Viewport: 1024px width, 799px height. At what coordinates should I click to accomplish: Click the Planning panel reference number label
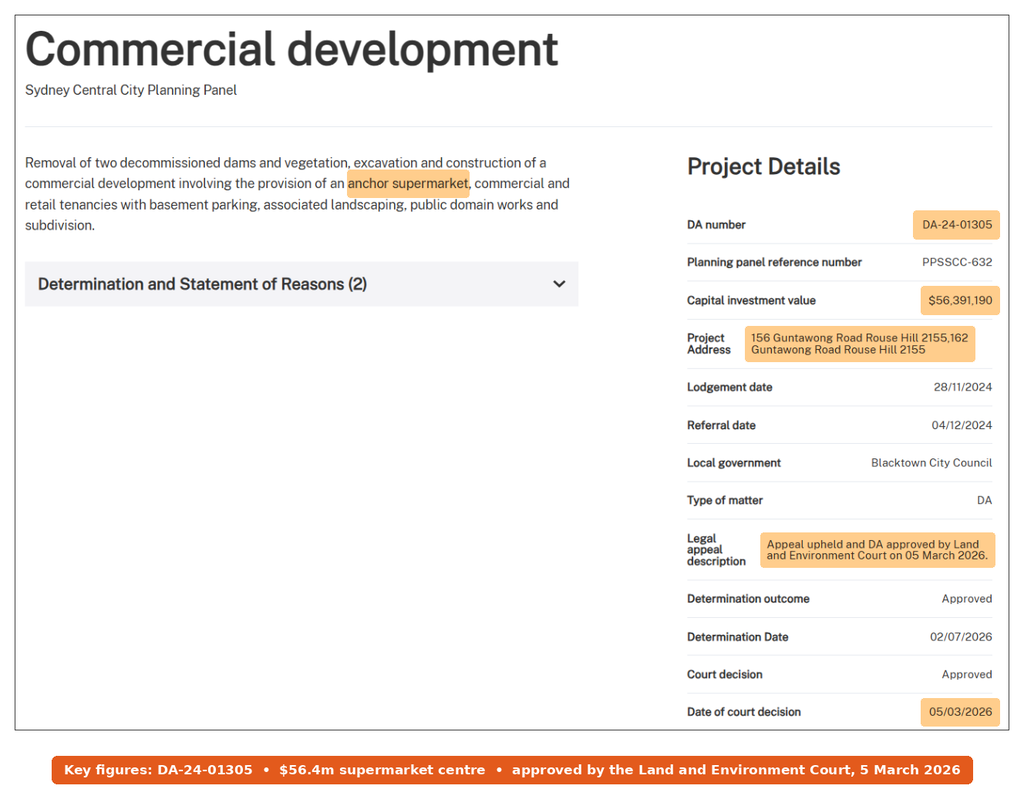point(774,262)
